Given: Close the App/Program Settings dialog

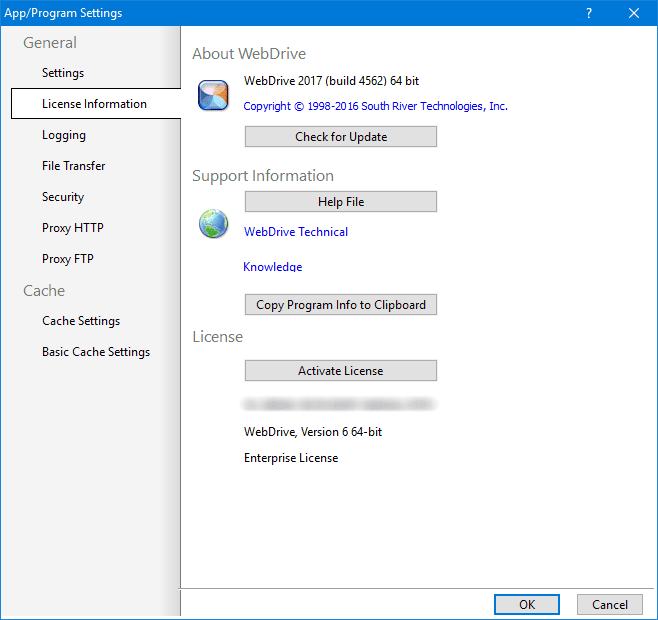Looking at the screenshot, I should [x=634, y=13].
